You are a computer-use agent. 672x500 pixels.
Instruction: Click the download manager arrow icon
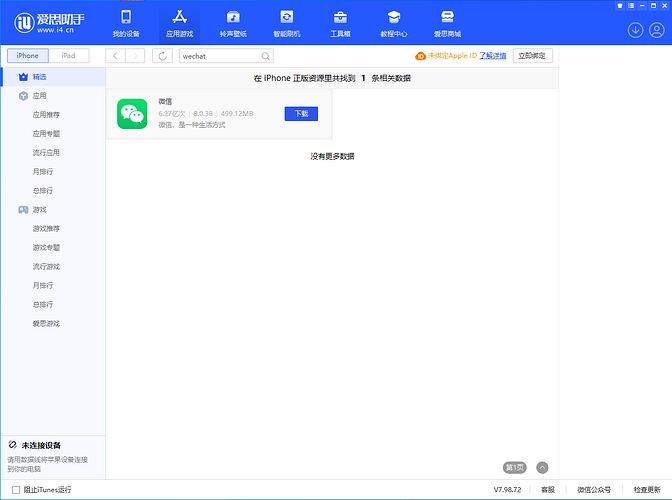pyautogui.click(x=635, y=30)
